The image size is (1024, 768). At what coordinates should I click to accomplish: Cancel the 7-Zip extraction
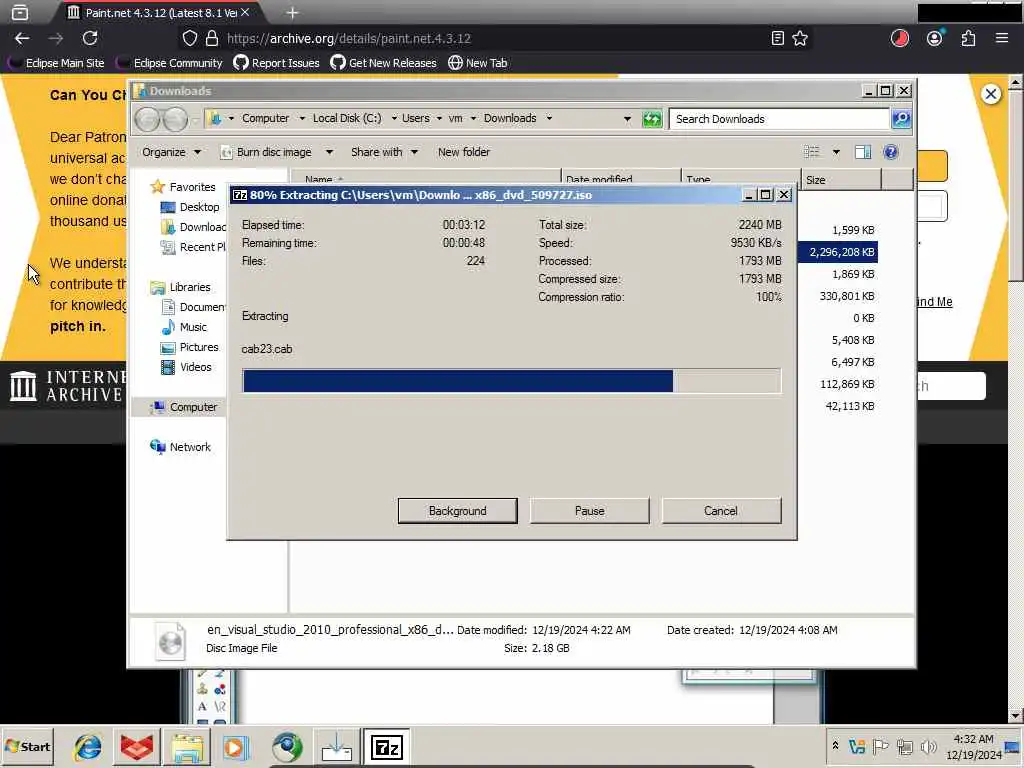point(721,511)
